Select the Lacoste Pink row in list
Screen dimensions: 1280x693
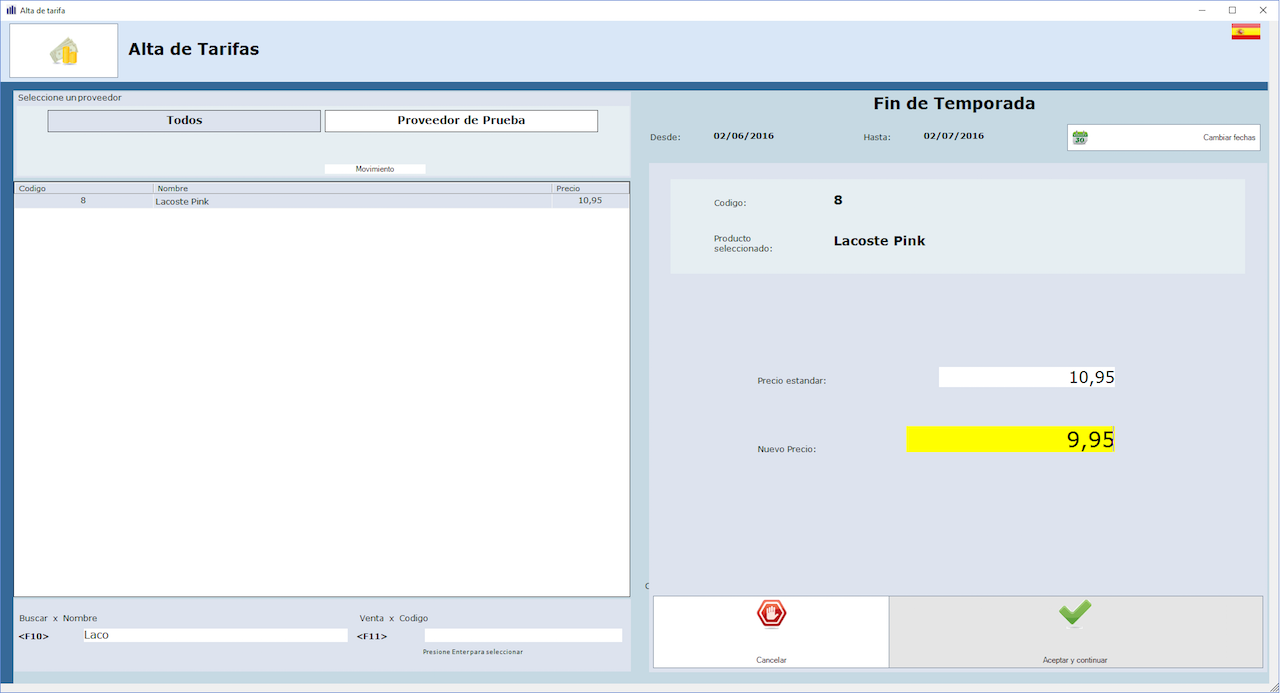click(x=320, y=201)
